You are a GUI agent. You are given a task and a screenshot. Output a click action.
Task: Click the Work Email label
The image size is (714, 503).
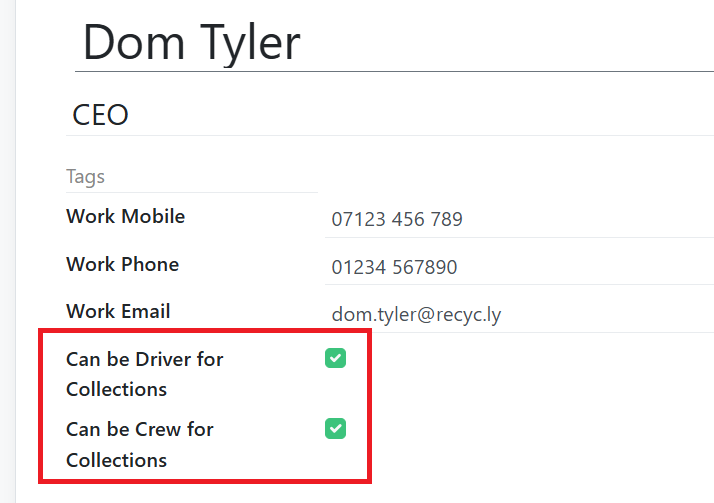[x=118, y=311]
